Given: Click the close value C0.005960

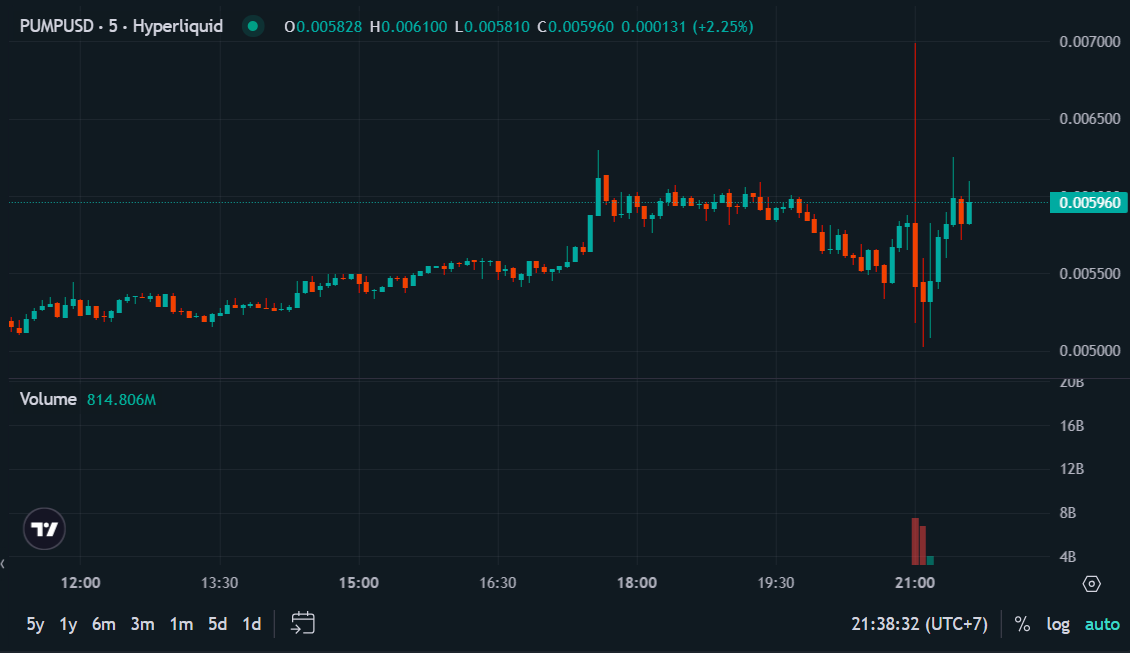Looking at the screenshot, I should point(576,27).
